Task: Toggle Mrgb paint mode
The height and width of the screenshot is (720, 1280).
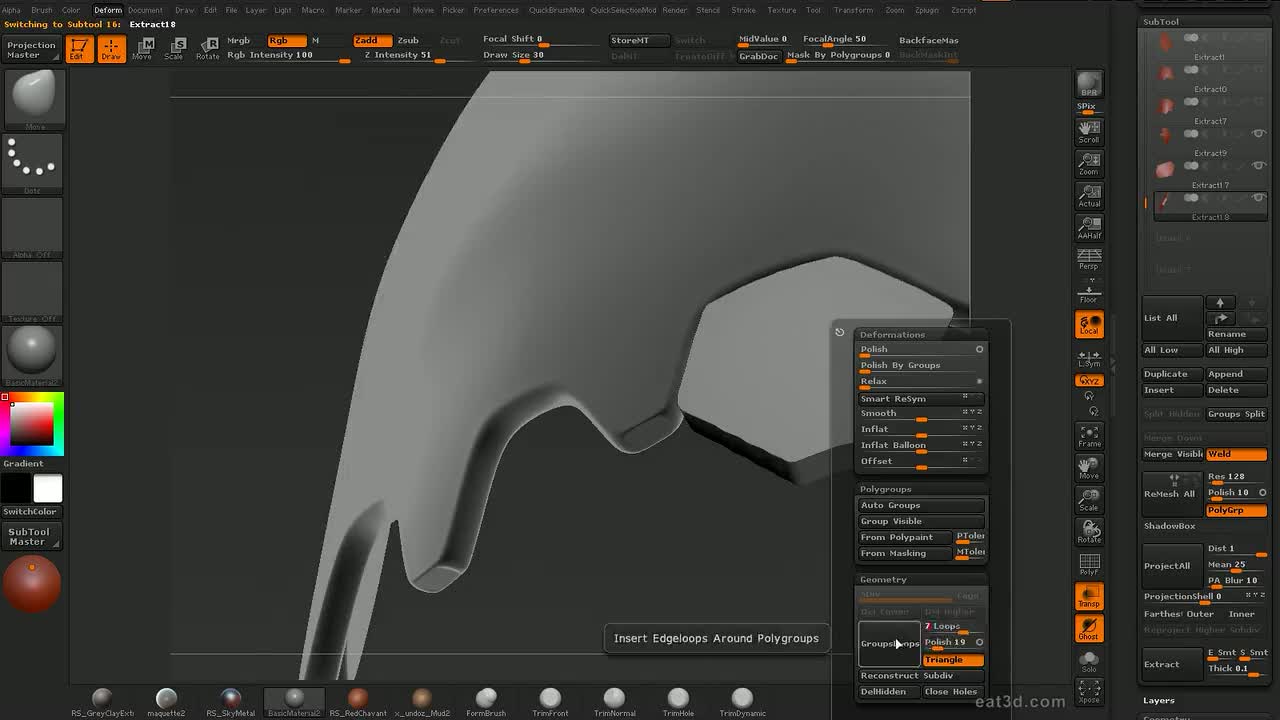Action: (239, 40)
